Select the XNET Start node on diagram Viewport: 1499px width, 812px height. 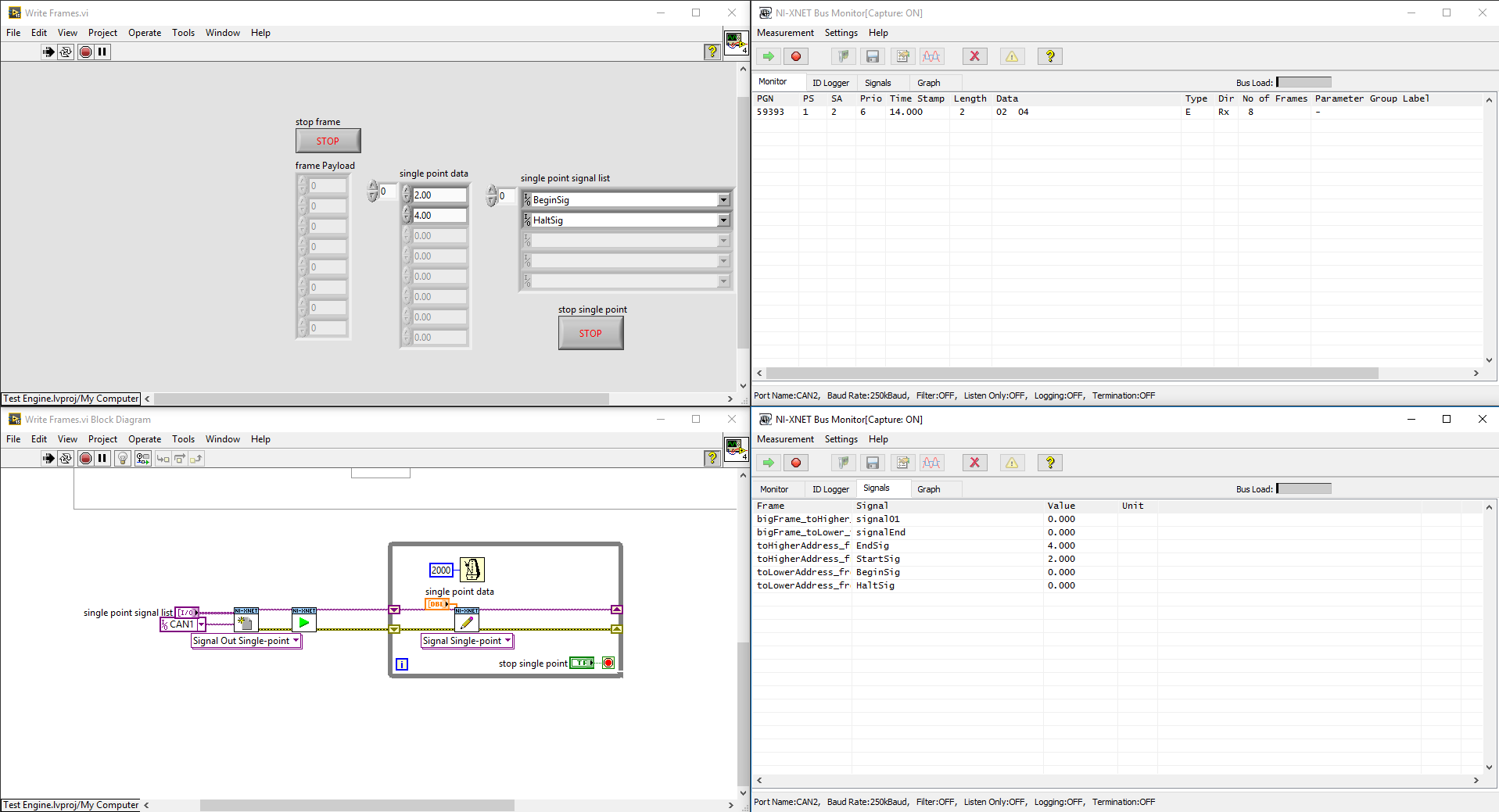click(x=304, y=621)
